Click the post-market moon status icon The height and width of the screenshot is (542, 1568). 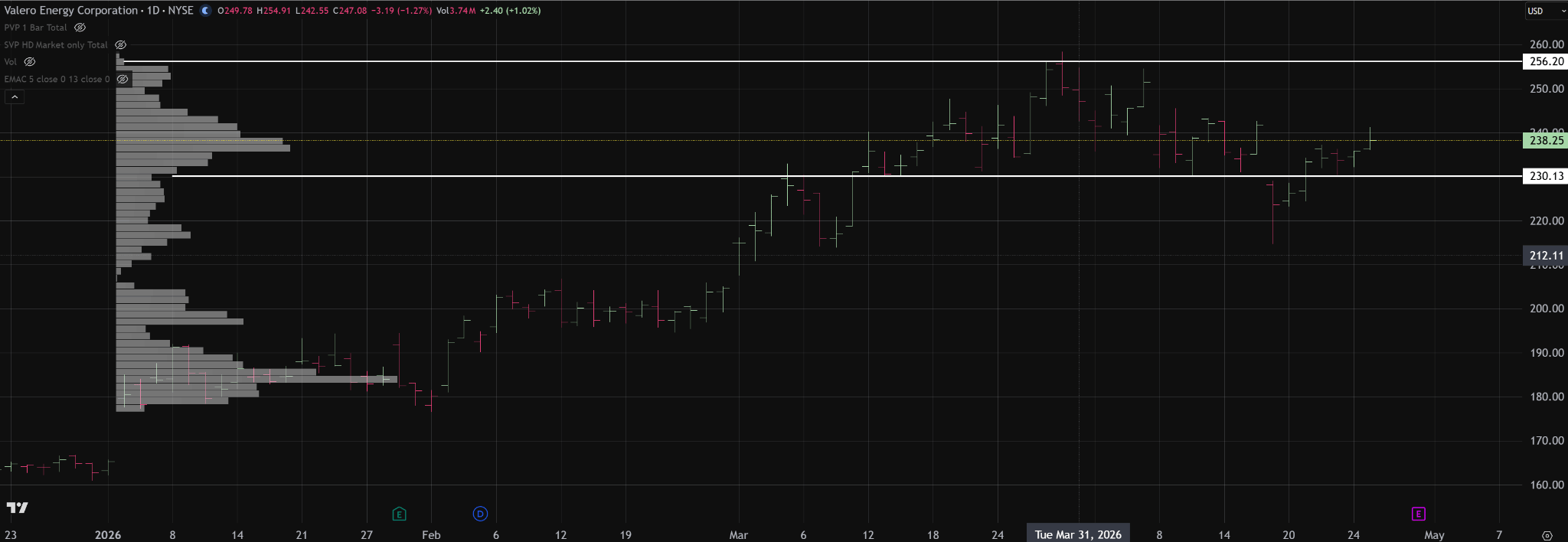pos(205,11)
